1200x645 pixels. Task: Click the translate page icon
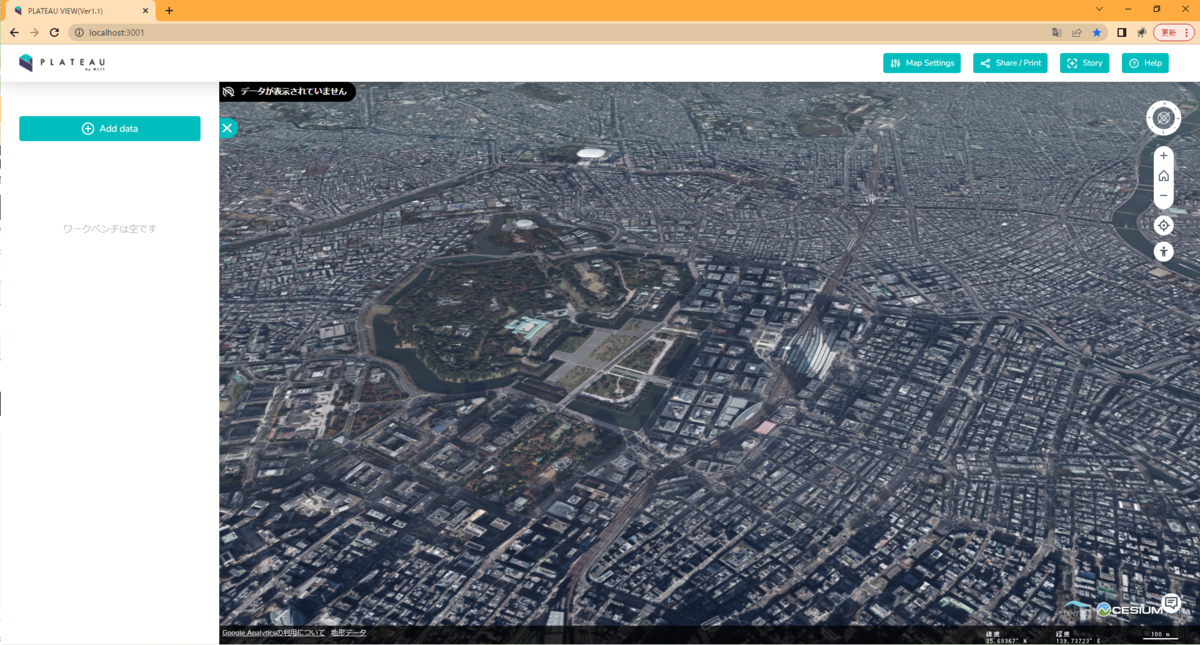(1056, 32)
